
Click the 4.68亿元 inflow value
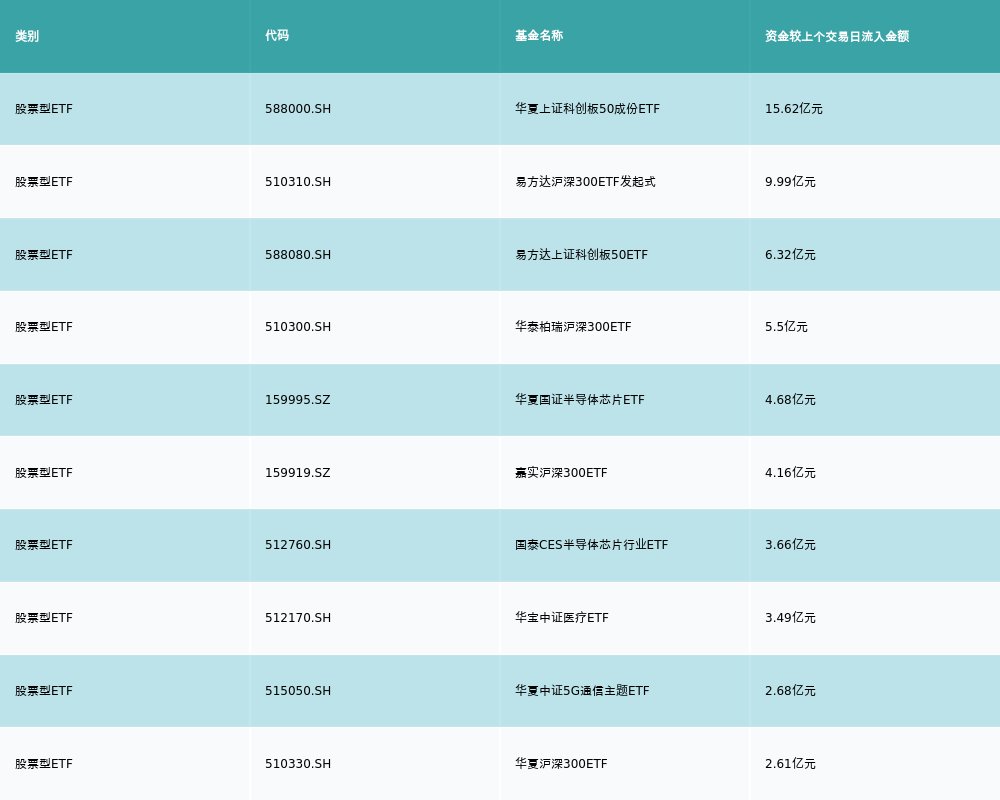(790, 400)
